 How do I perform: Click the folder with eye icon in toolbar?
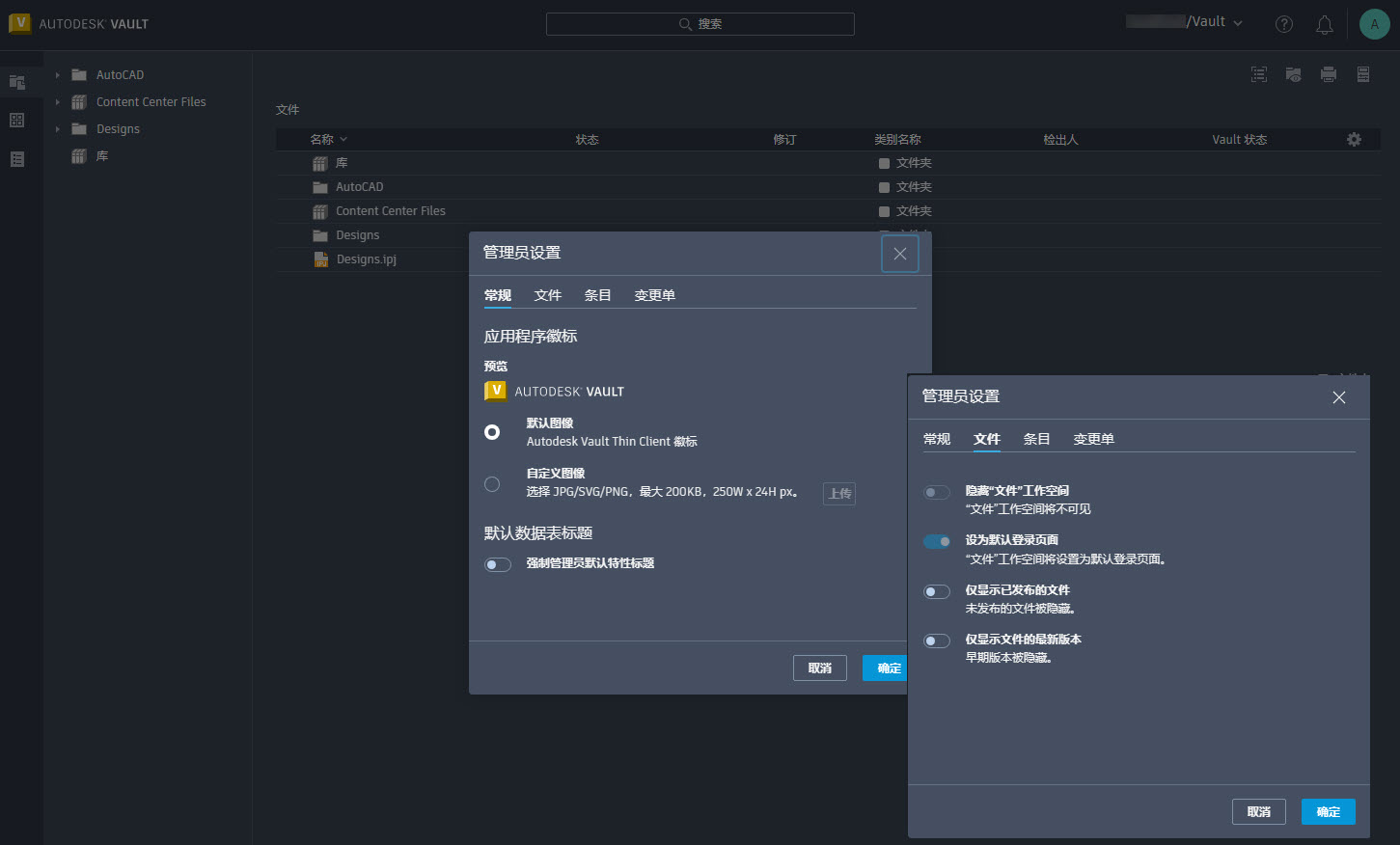click(1294, 74)
